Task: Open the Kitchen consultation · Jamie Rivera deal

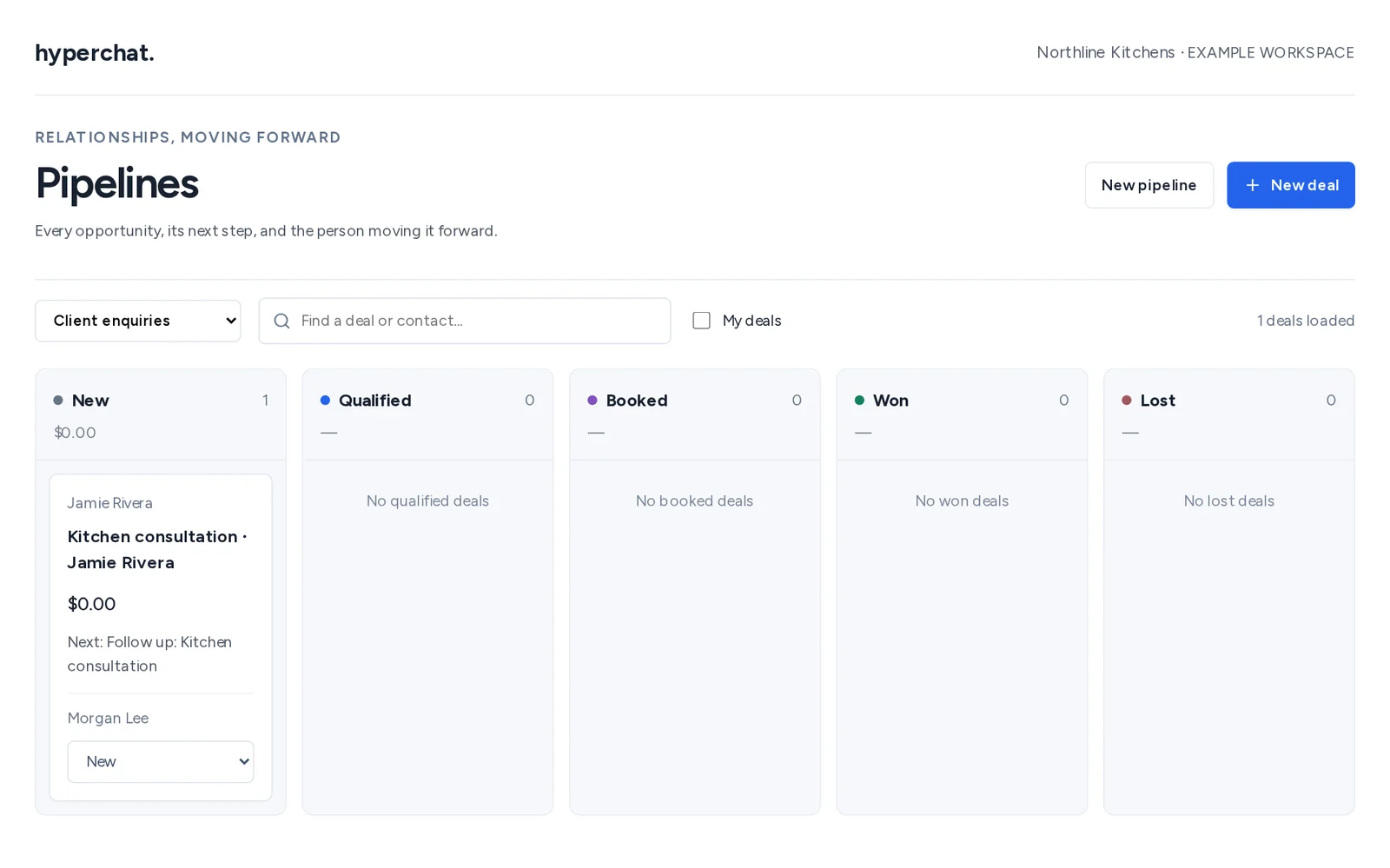Action: [157, 550]
